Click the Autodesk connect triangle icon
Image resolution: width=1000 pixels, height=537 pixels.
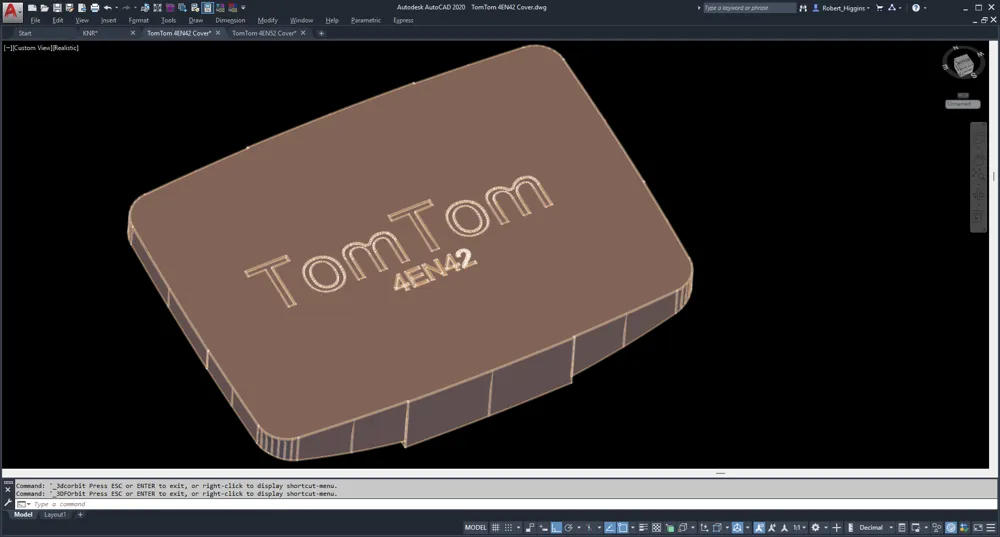[892, 8]
